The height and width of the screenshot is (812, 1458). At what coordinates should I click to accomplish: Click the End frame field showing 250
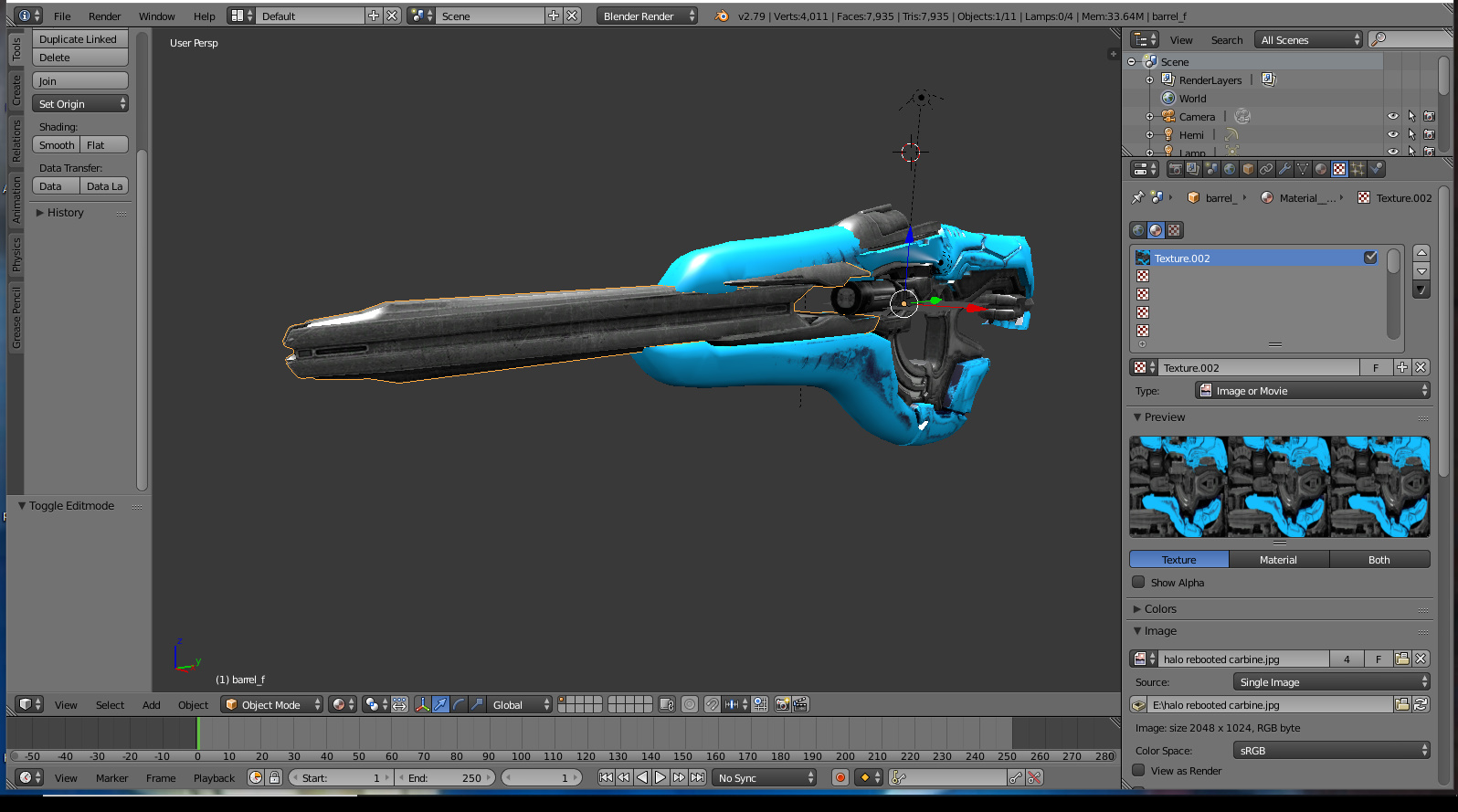click(446, 777)
